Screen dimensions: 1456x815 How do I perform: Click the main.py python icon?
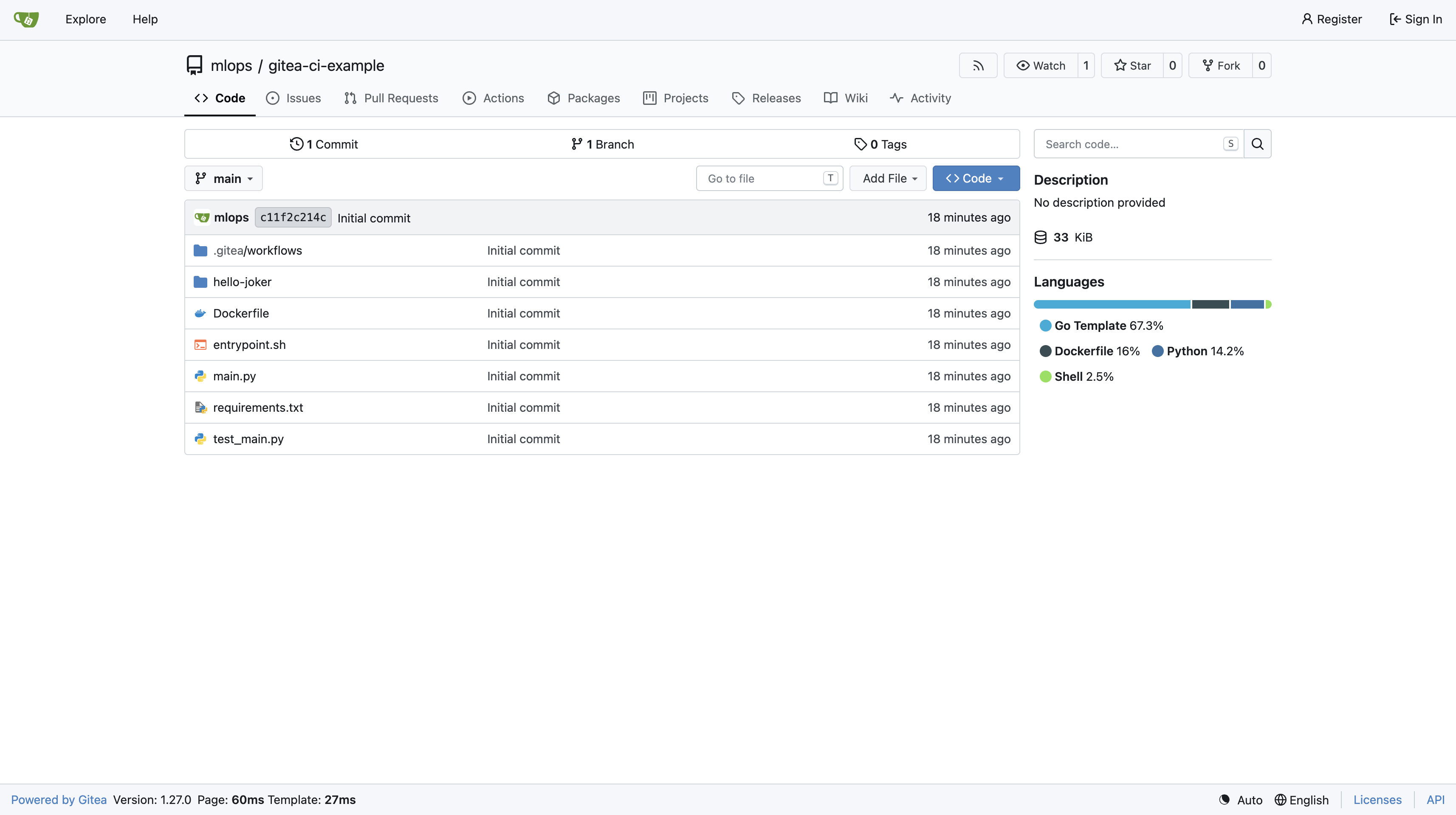[200, 376]
